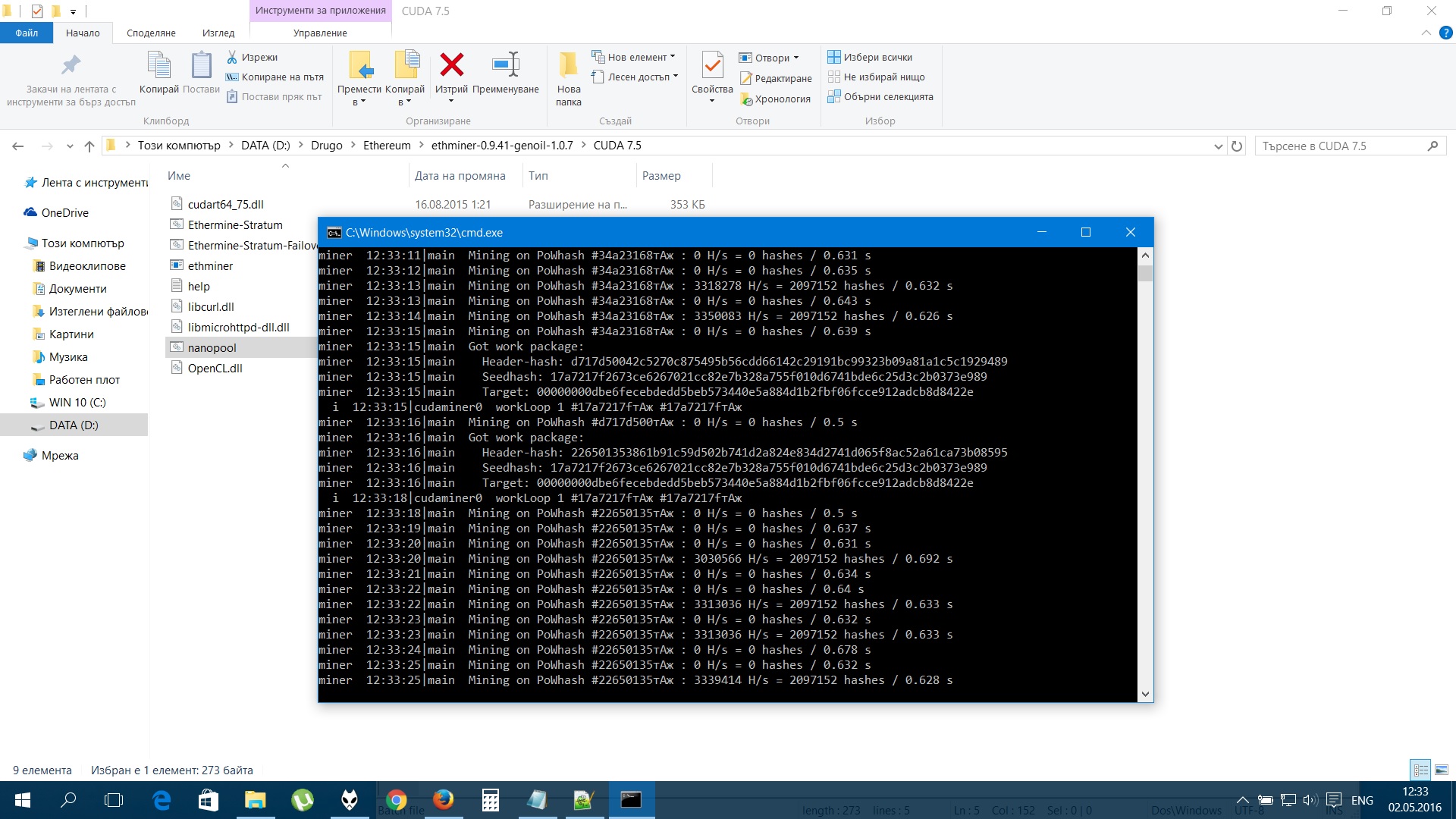Click Изрежи (Cut) in ribbon
Image resolution: width=1456 pixels, height=819 pixels.
[x=252, y=57]
